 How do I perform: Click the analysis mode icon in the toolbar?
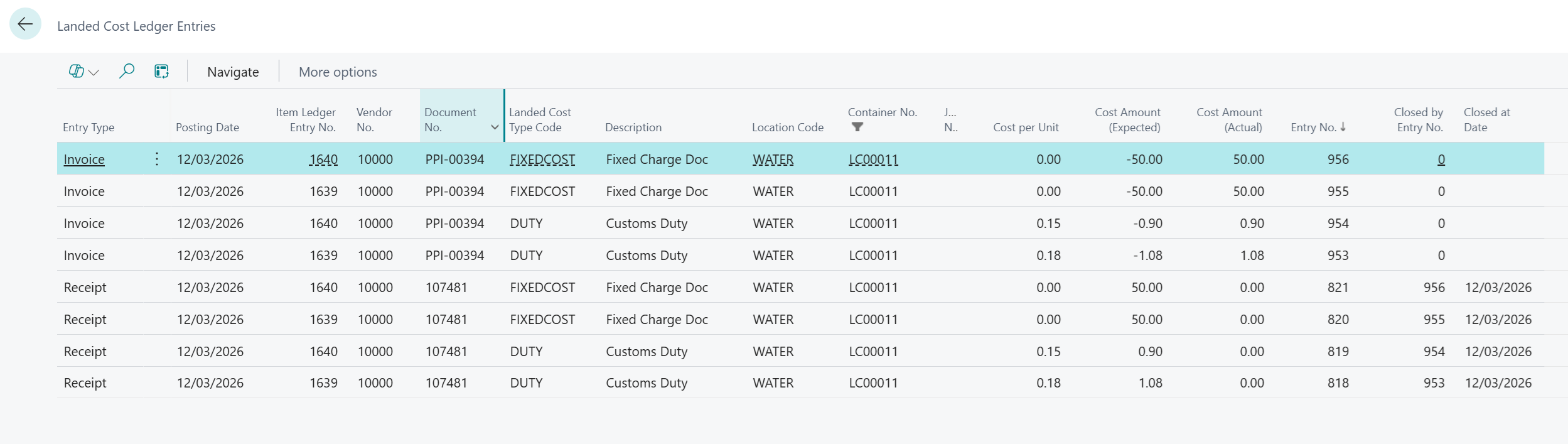click(x=161, y=72)
